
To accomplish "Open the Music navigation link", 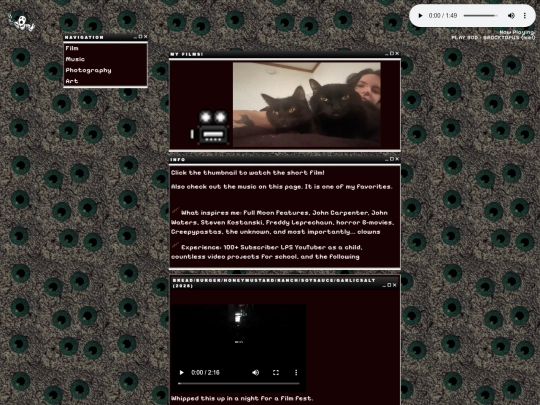I will (x=75, y=59).
